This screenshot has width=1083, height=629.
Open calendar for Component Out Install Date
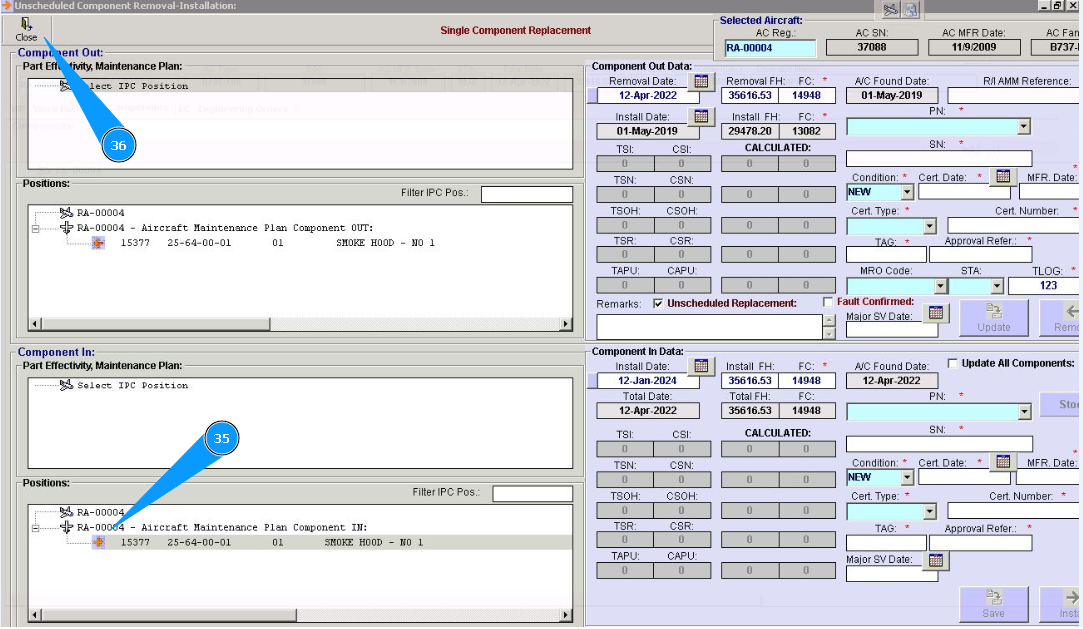coord(701,117)
